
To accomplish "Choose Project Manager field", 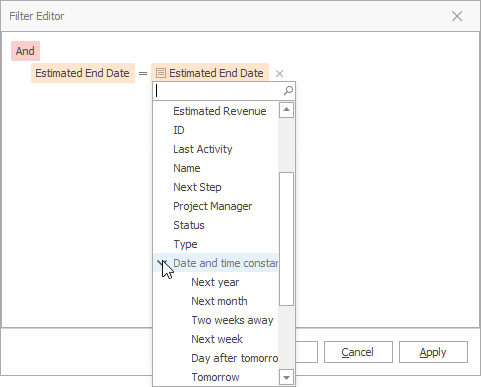I will coord(216,206).
